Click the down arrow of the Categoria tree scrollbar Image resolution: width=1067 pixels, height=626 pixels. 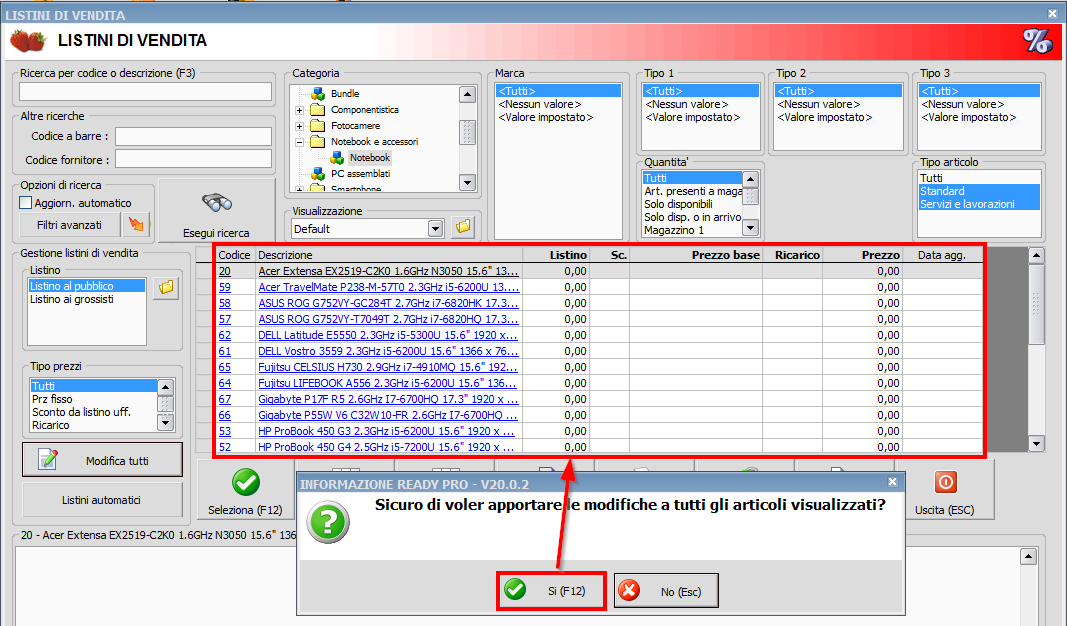click(x=467, y=182)
